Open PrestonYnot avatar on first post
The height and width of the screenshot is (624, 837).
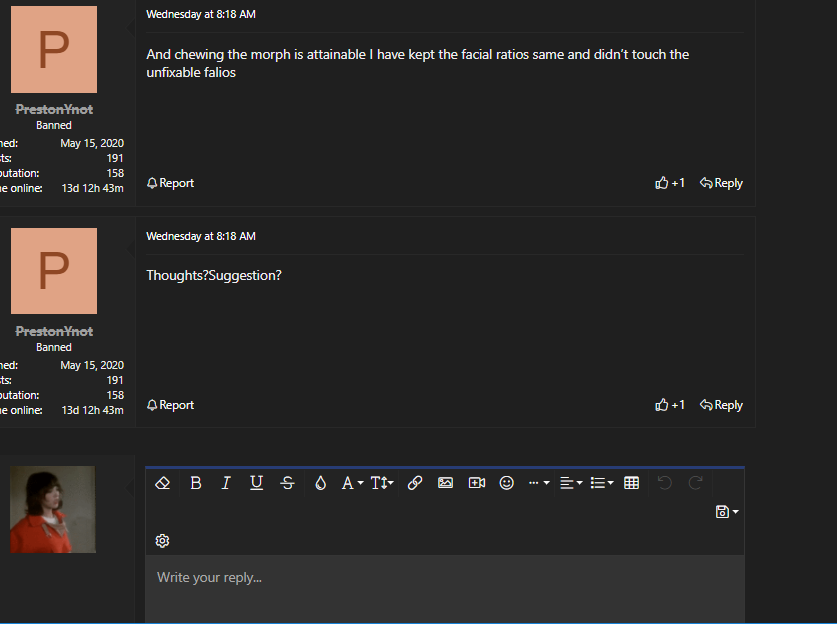[x=54, y=50]
